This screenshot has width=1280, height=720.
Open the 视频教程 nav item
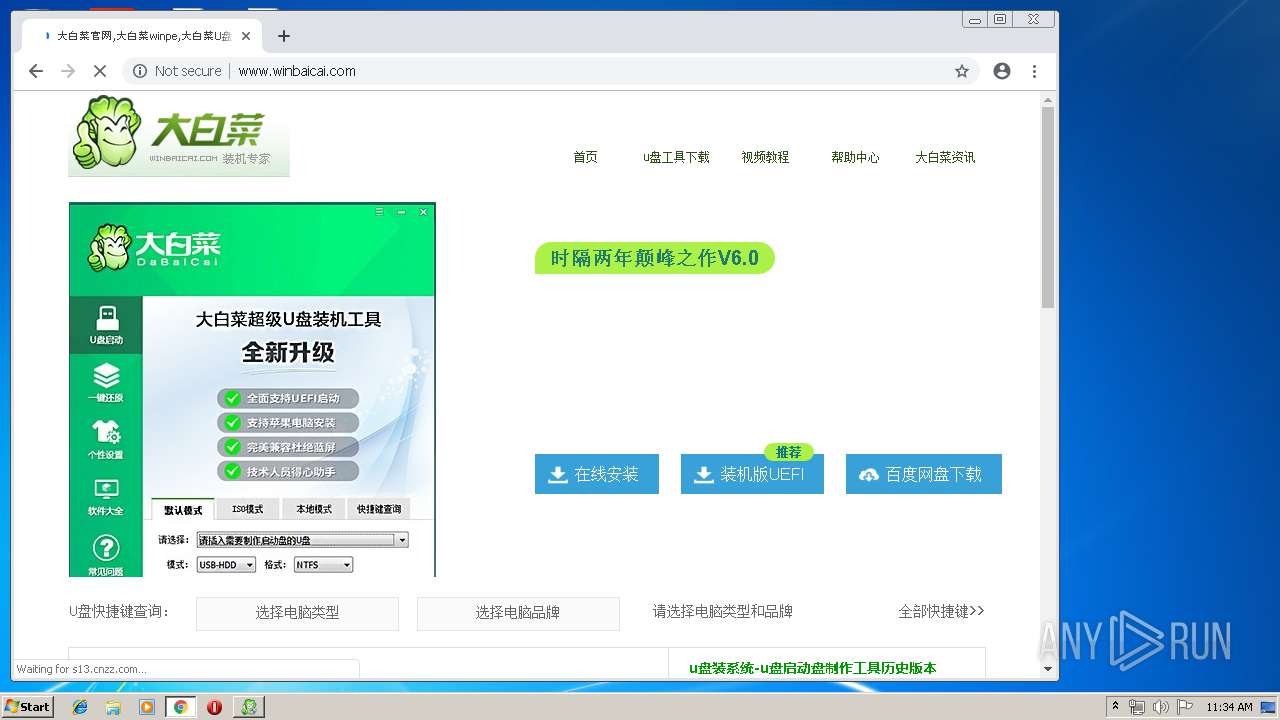pyautogui.click(x=765, y=157)
